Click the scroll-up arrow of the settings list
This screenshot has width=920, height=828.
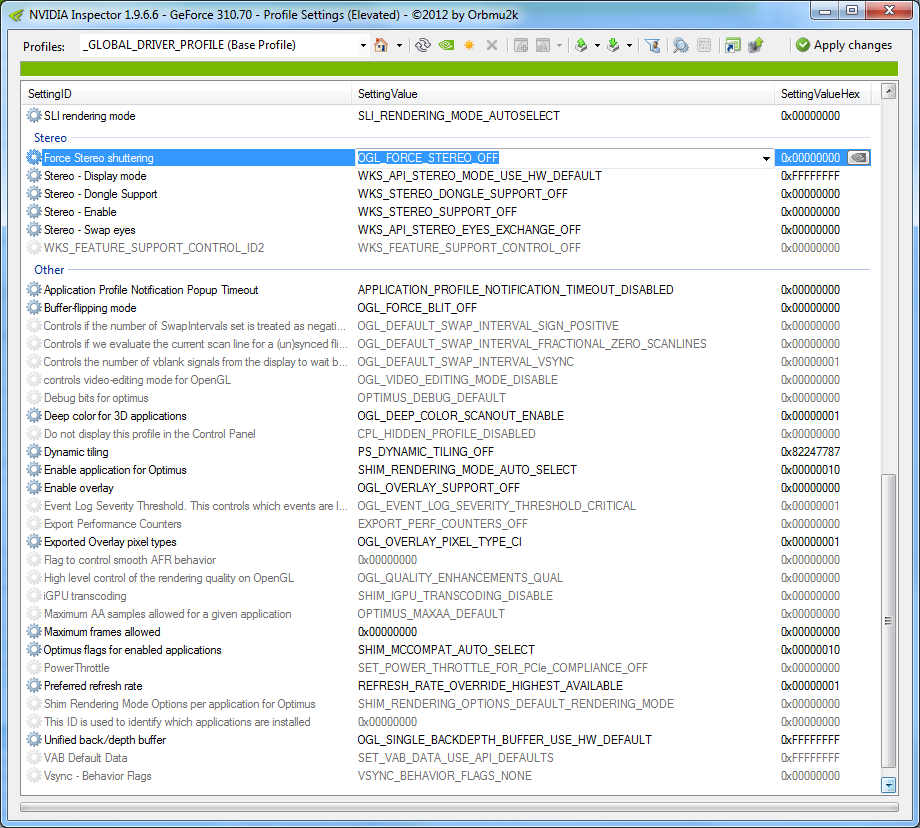point(888,91)
